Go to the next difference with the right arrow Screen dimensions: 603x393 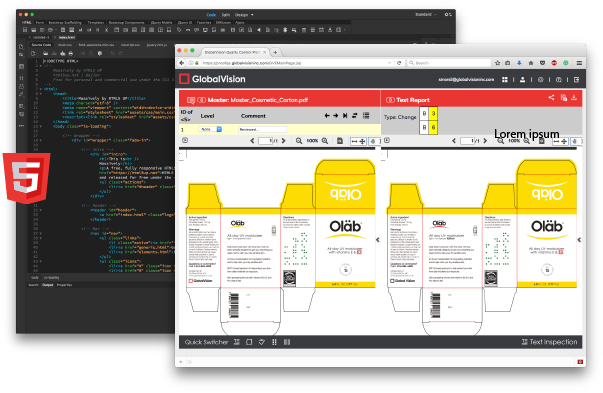point(336,115)
